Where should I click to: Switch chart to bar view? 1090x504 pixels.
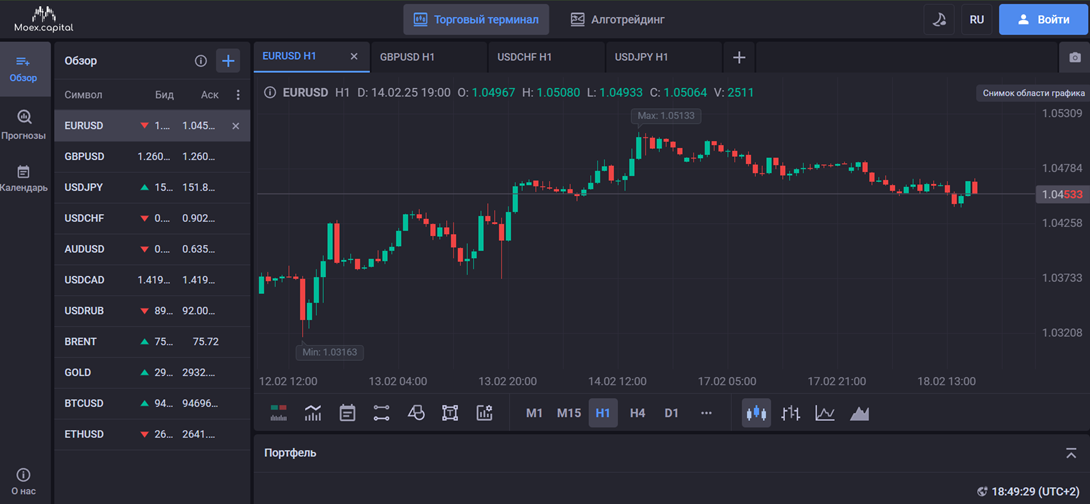[790, 413]
